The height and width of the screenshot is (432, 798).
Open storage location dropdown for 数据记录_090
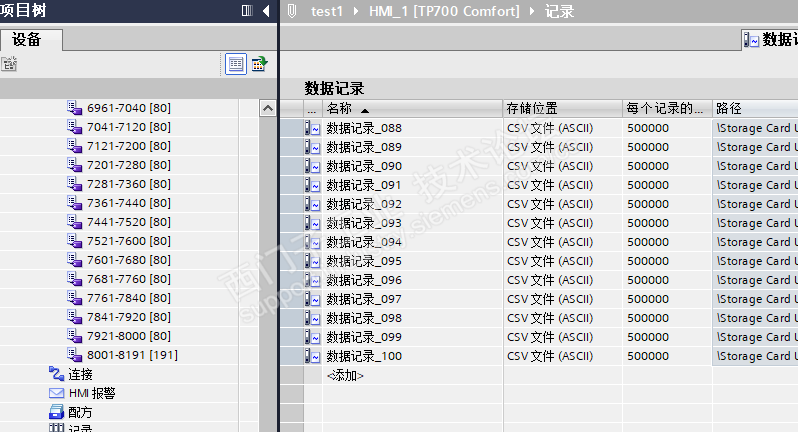[x=562, y=166]
